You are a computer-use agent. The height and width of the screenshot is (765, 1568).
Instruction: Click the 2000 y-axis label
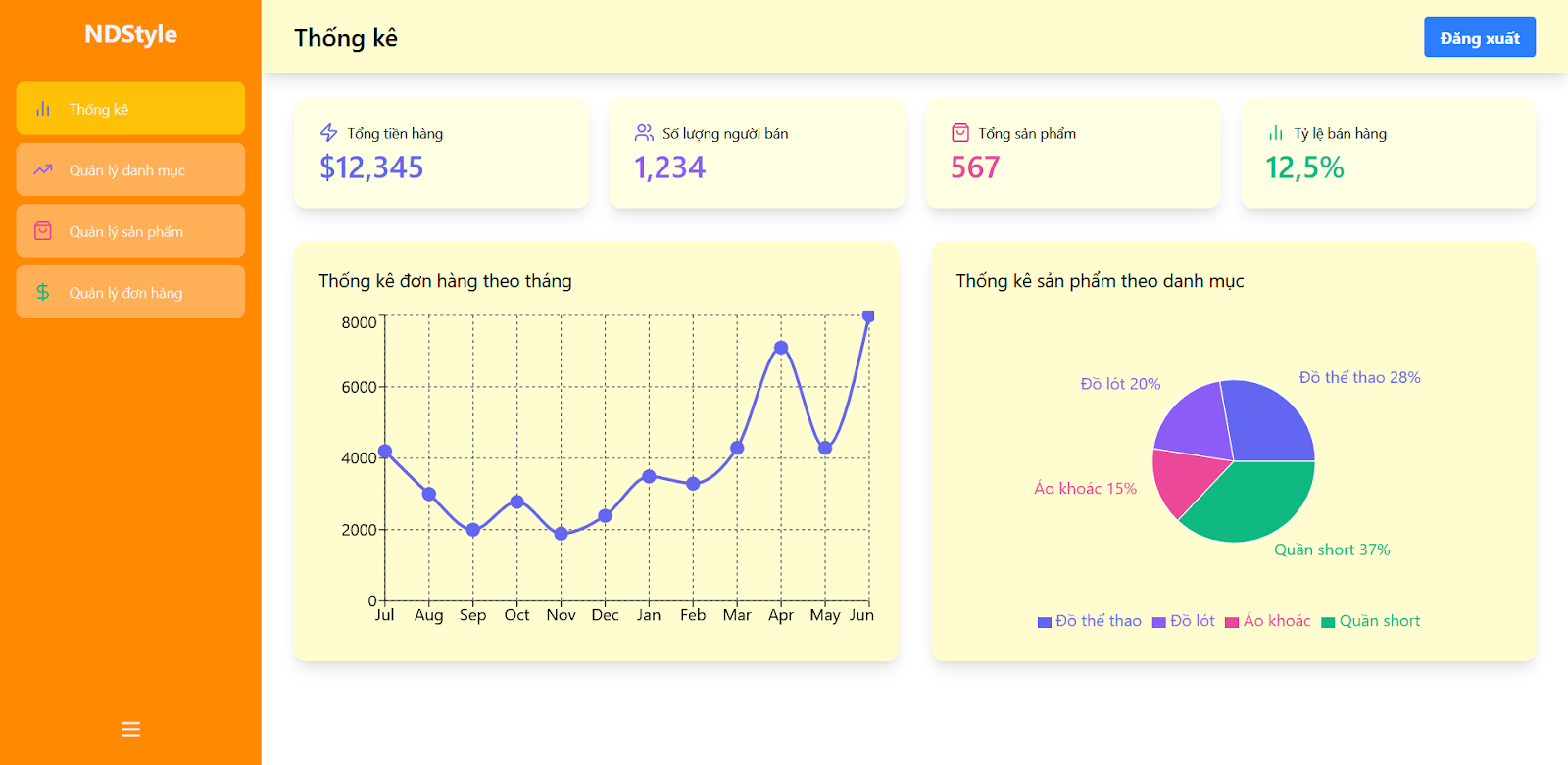[x=359, y=530]
